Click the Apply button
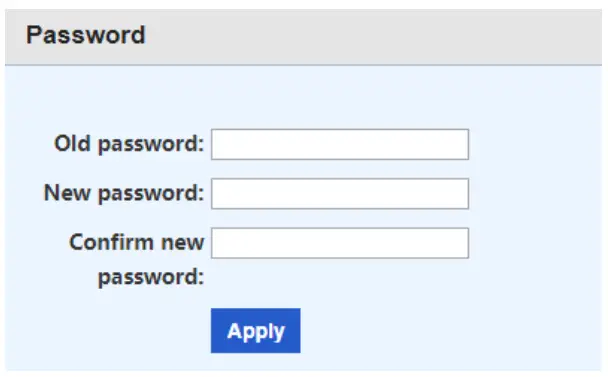The height and width of the screenshot is (377, 608). click(256, 330)
